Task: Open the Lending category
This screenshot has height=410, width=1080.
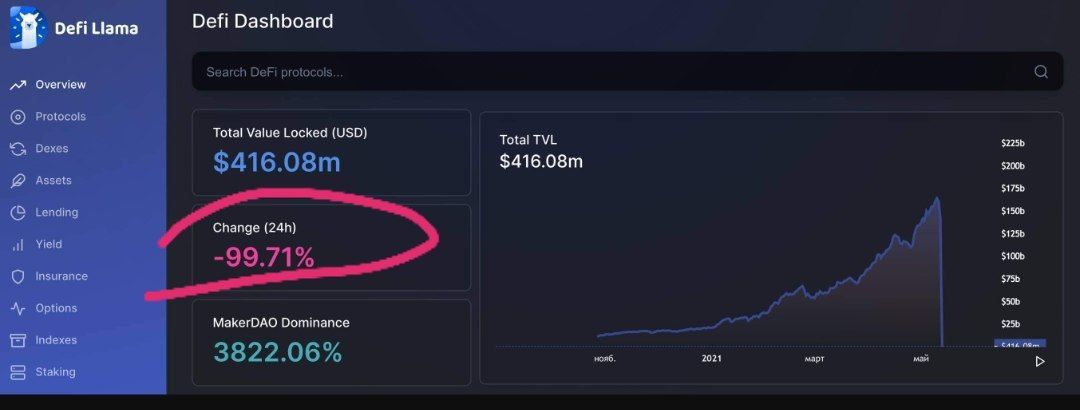Action: (56, 212)
